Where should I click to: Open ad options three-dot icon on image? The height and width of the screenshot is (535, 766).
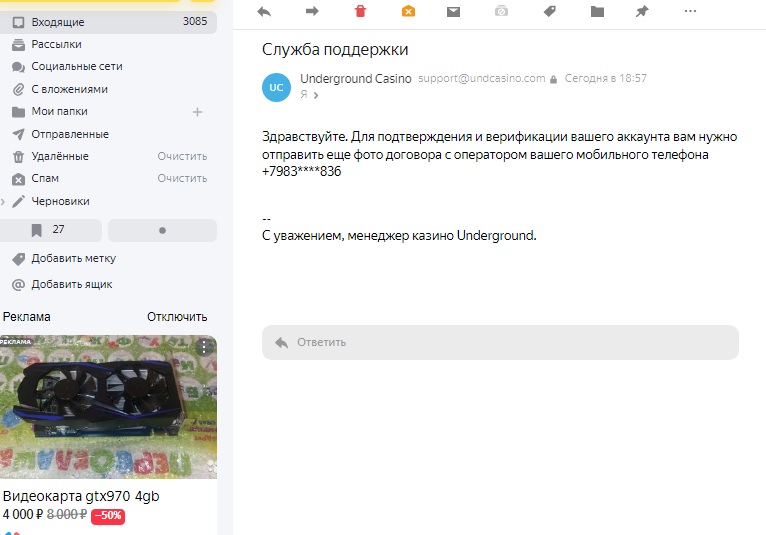(204, 347)
